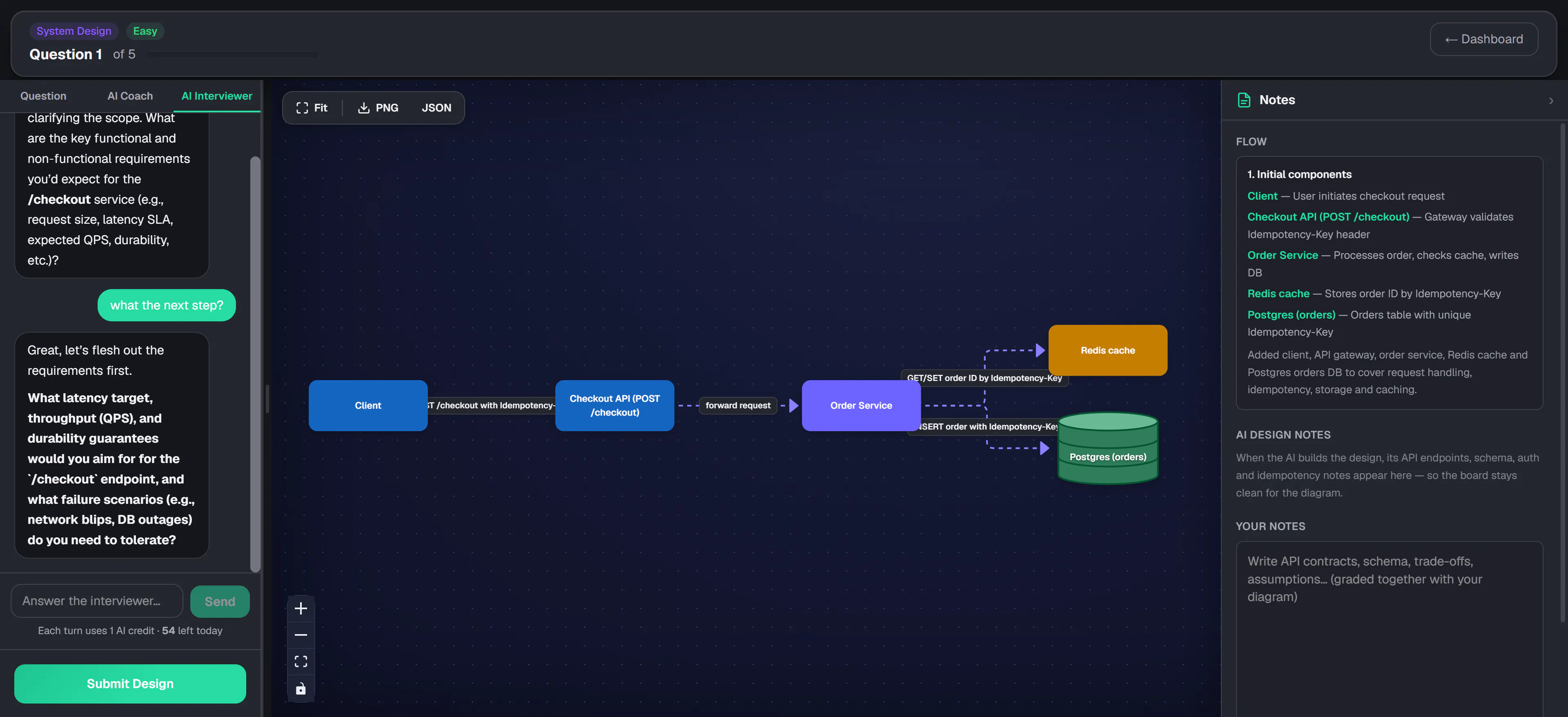Select the Checkout API node
1568x717 pixels.
[x=614, y=405]
